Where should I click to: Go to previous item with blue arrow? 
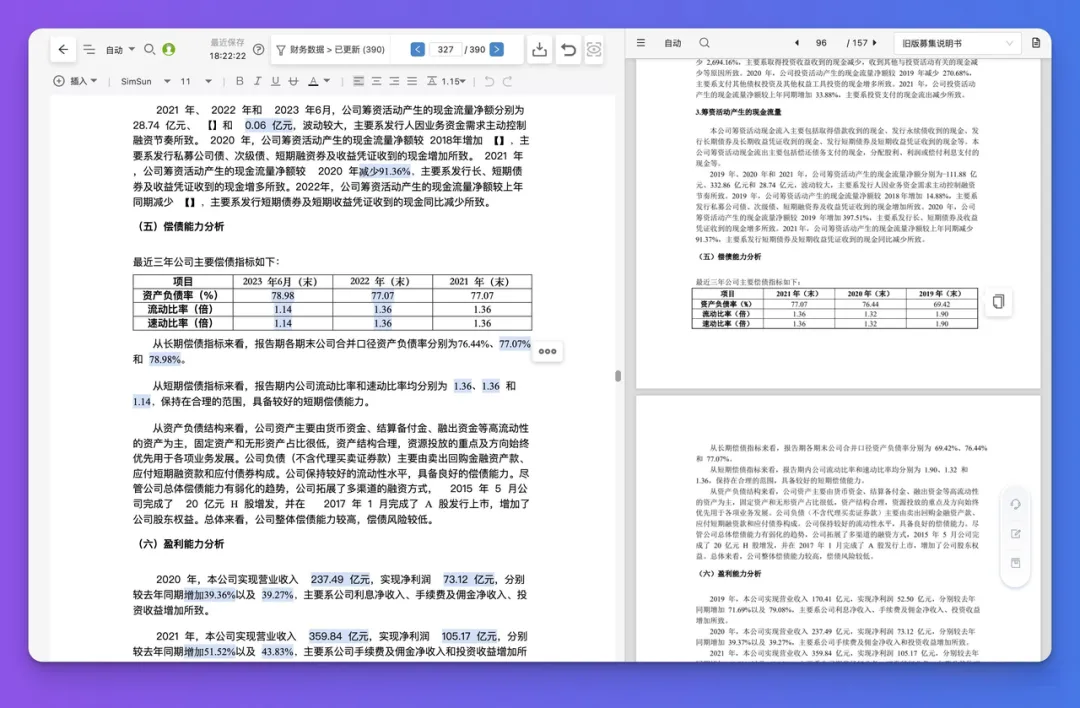(x=417, y=50)
